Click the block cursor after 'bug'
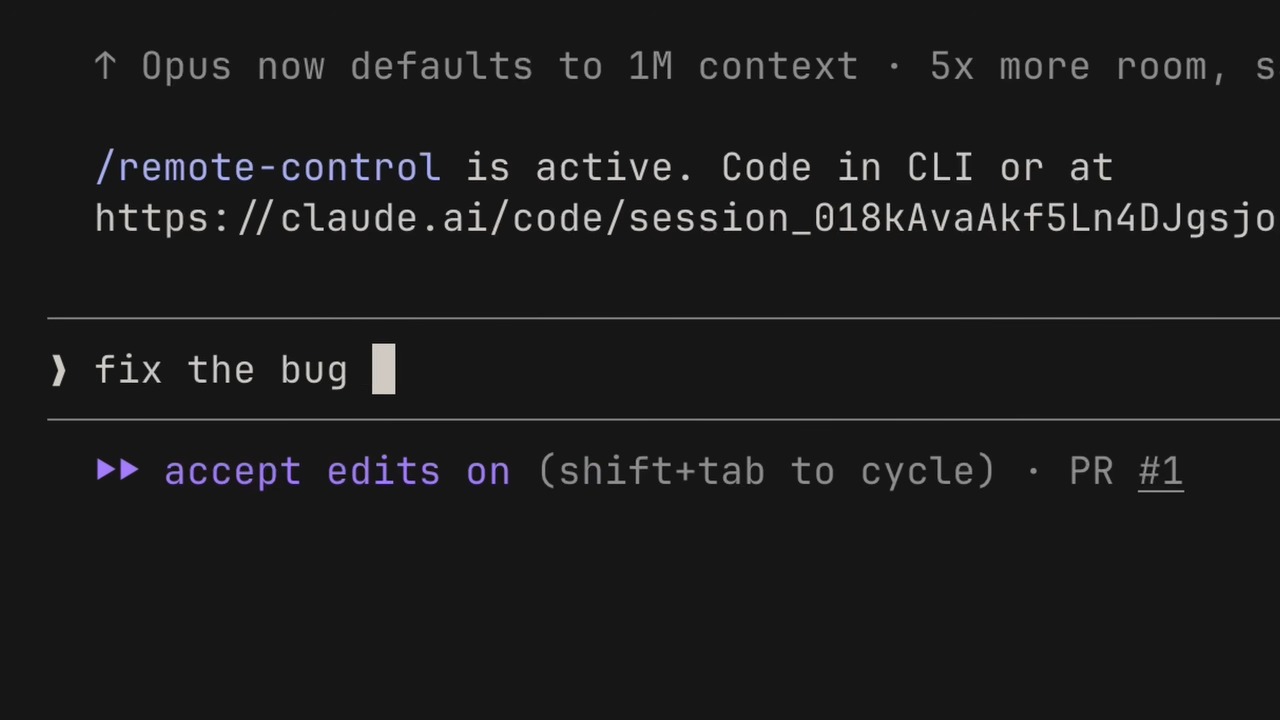The width and height of the screenshot is (1280, 720). (383, 370)
